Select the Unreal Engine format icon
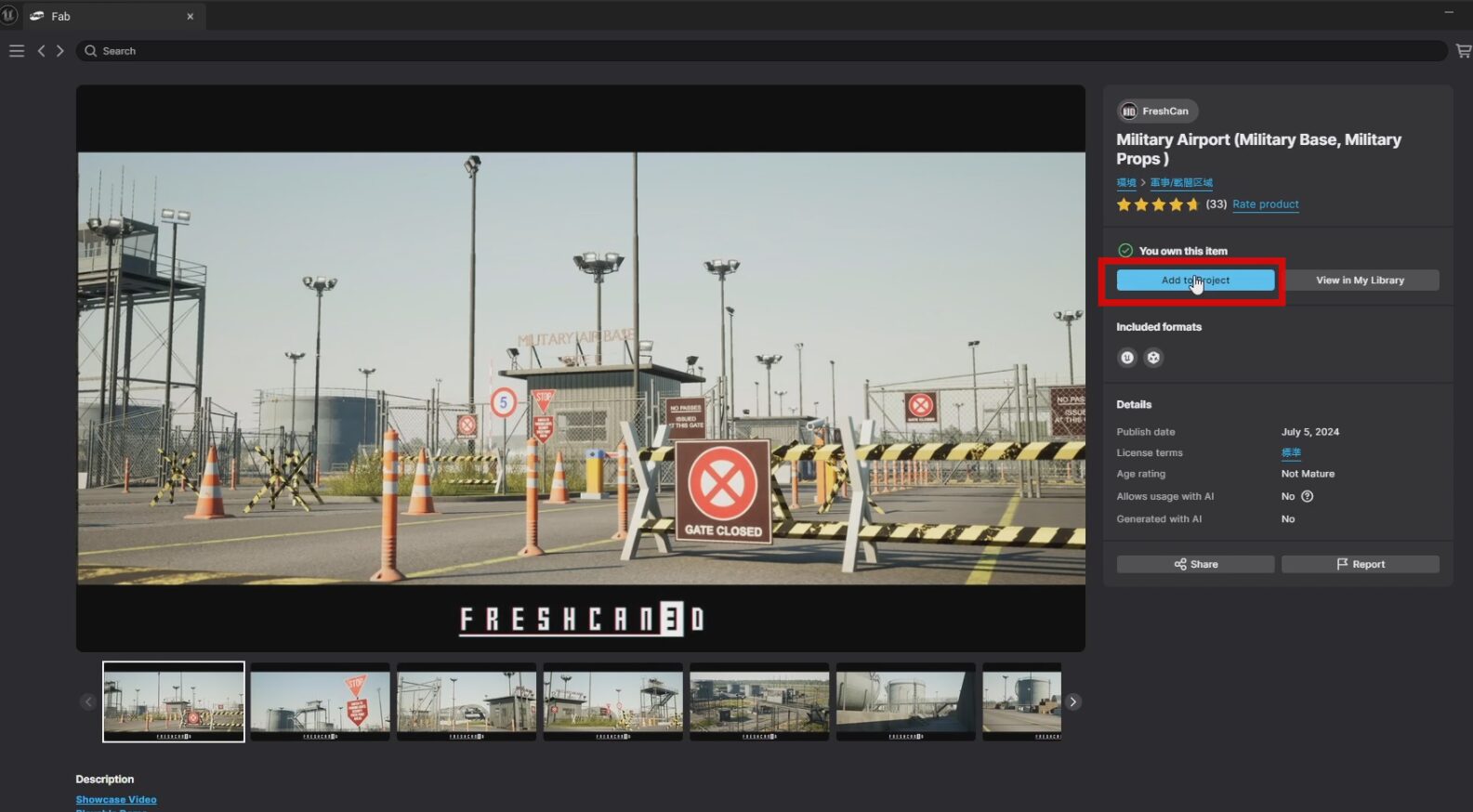1473x812 pixels. click(1127, 358)
